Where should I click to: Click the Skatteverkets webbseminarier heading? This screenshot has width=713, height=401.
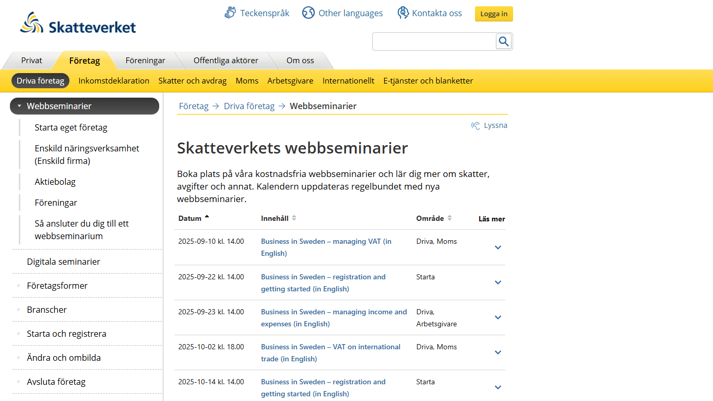click(x=292, y=148)
